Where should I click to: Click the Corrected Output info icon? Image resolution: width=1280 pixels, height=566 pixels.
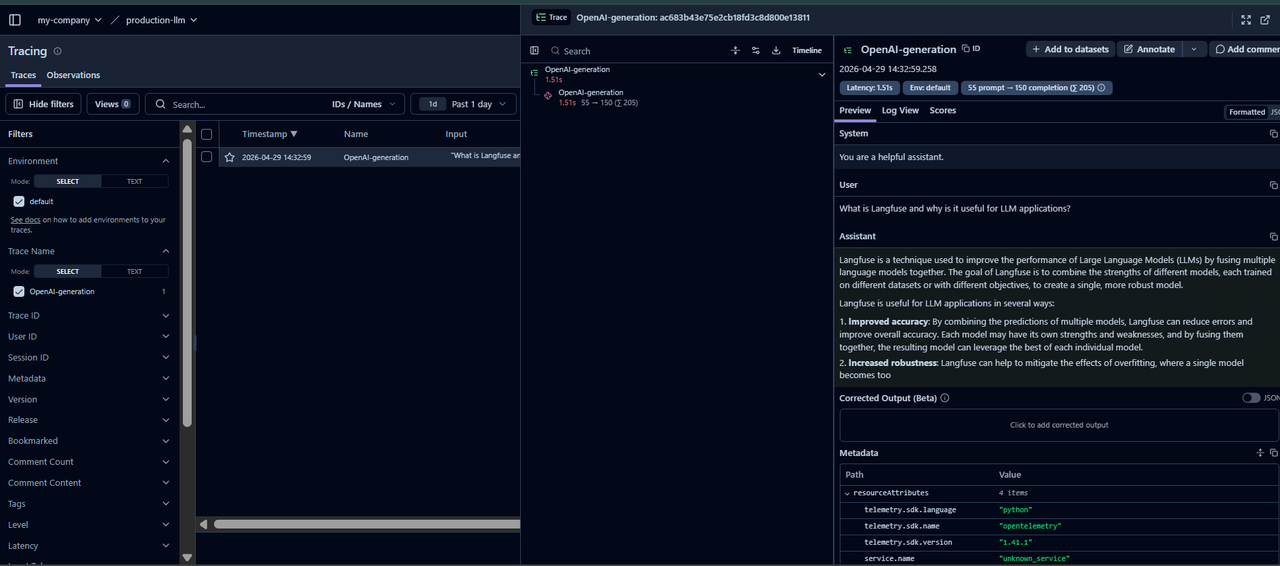[x=945, y=398]
